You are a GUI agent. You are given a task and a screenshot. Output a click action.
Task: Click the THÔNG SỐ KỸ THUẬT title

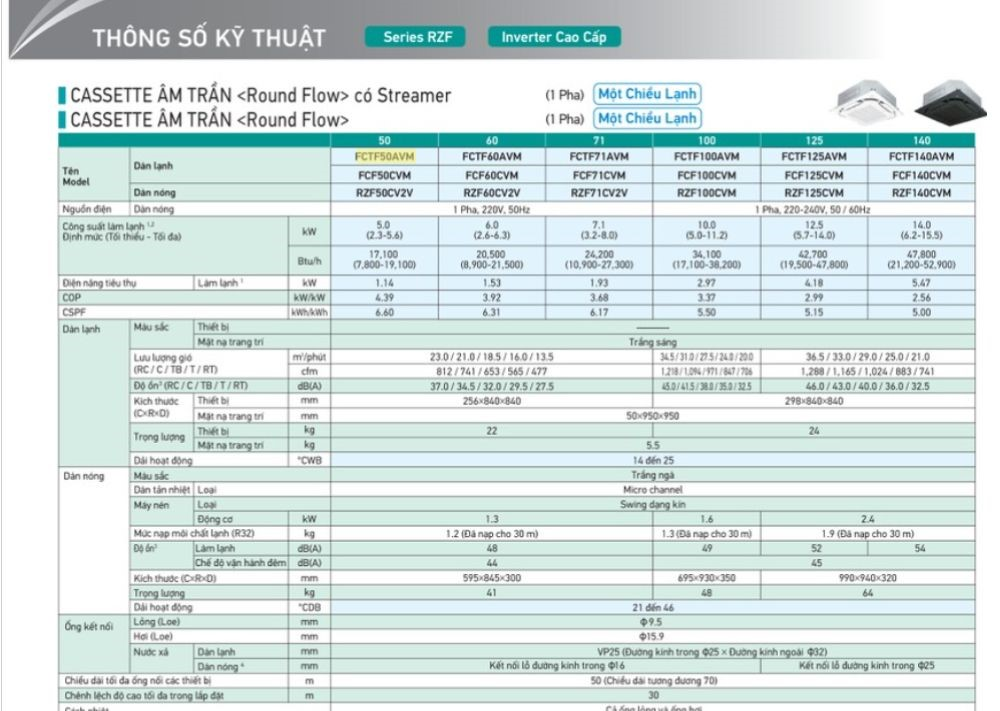(209, 39)
